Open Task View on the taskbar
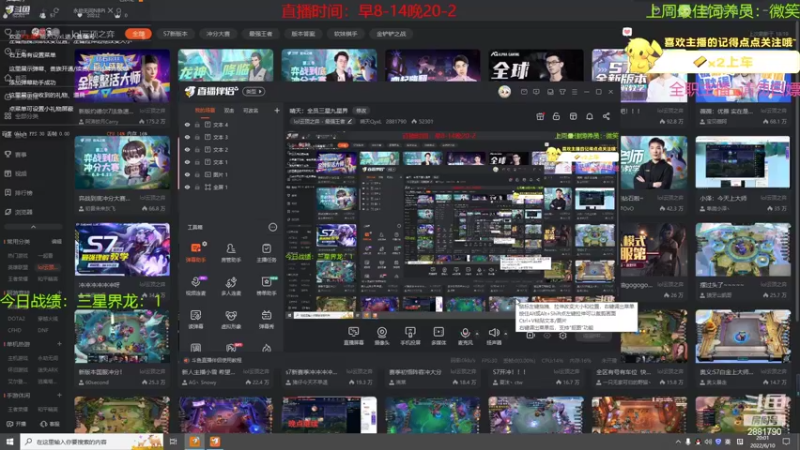This screenshot has height=450, width=800. coord(173,441)
